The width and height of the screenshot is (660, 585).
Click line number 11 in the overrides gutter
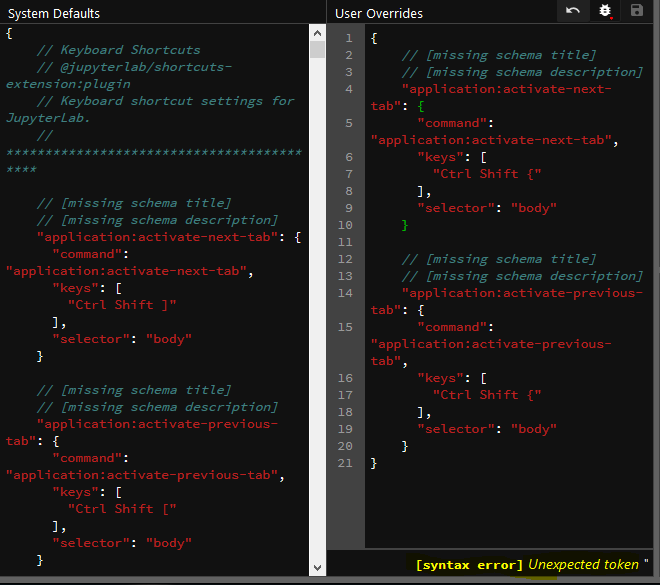pos(345,242)
